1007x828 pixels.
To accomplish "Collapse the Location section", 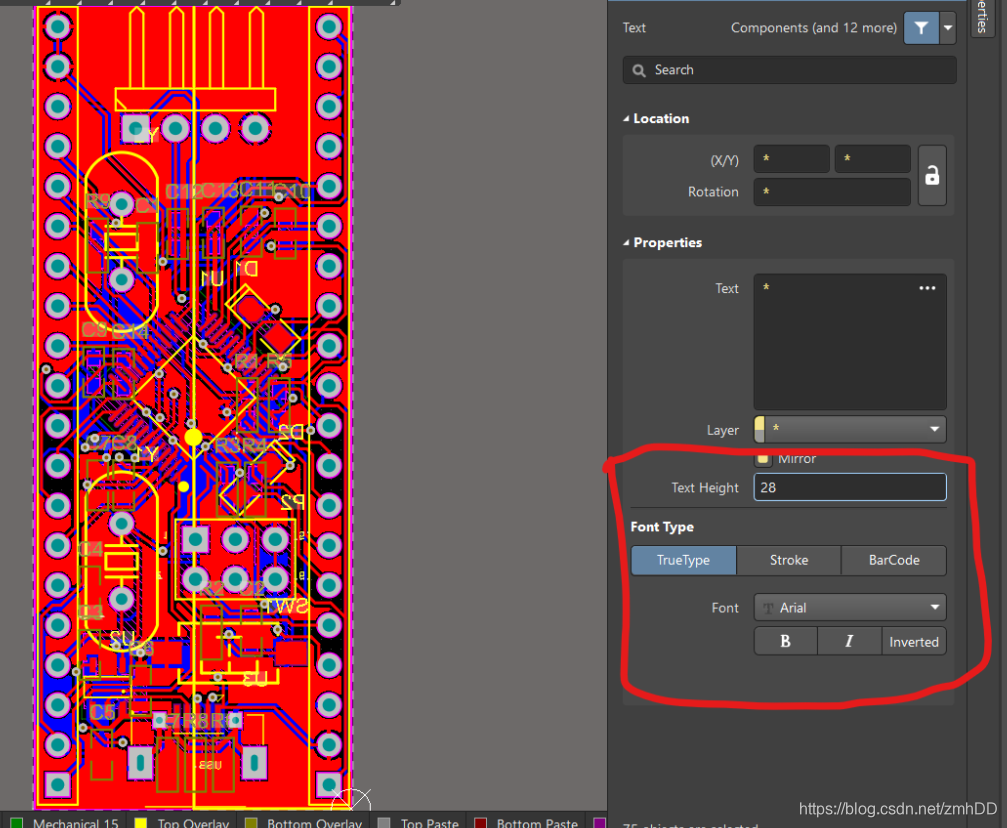I will [x=627, y=119].
